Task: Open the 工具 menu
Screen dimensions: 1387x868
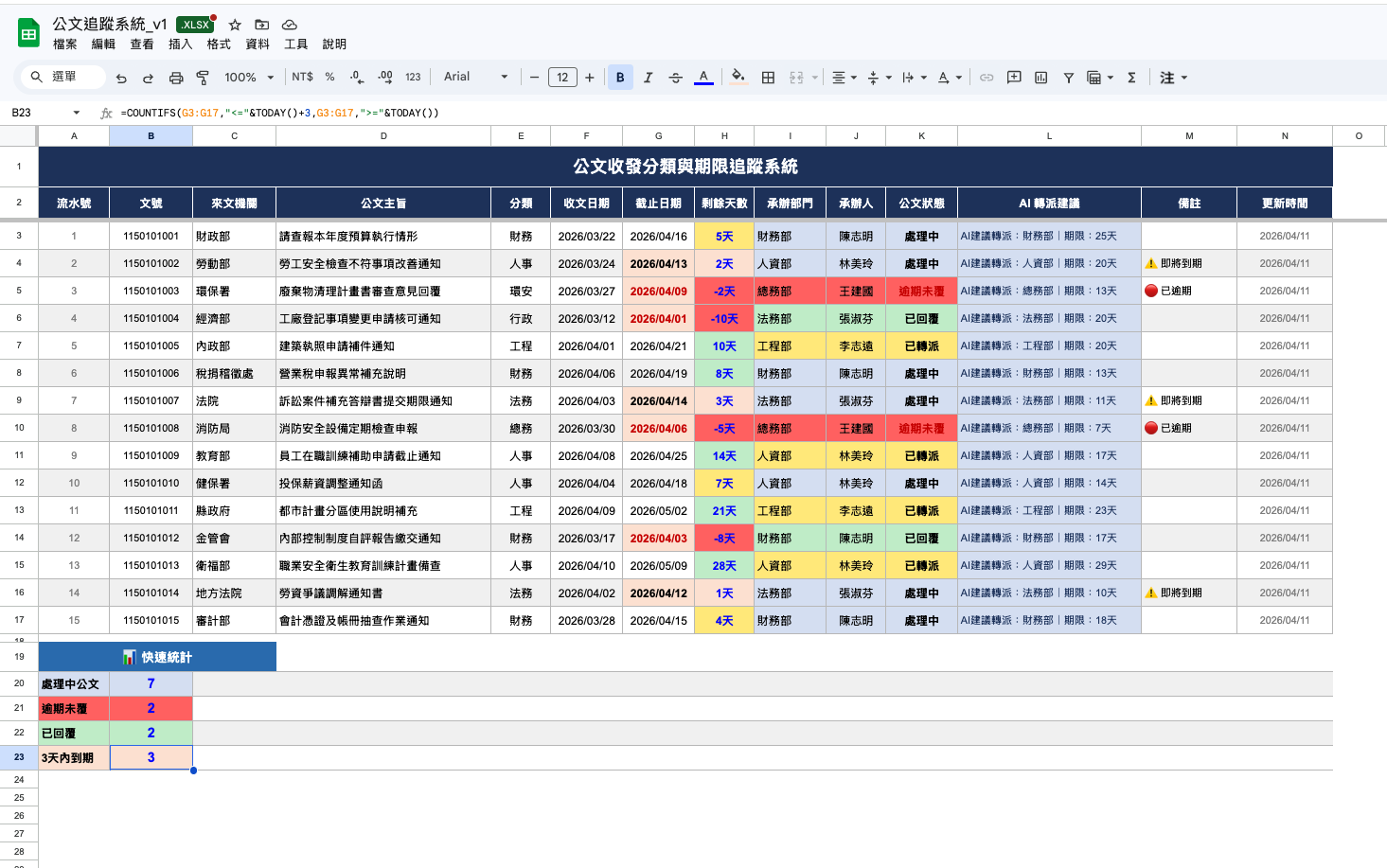Action: [296, 44]
